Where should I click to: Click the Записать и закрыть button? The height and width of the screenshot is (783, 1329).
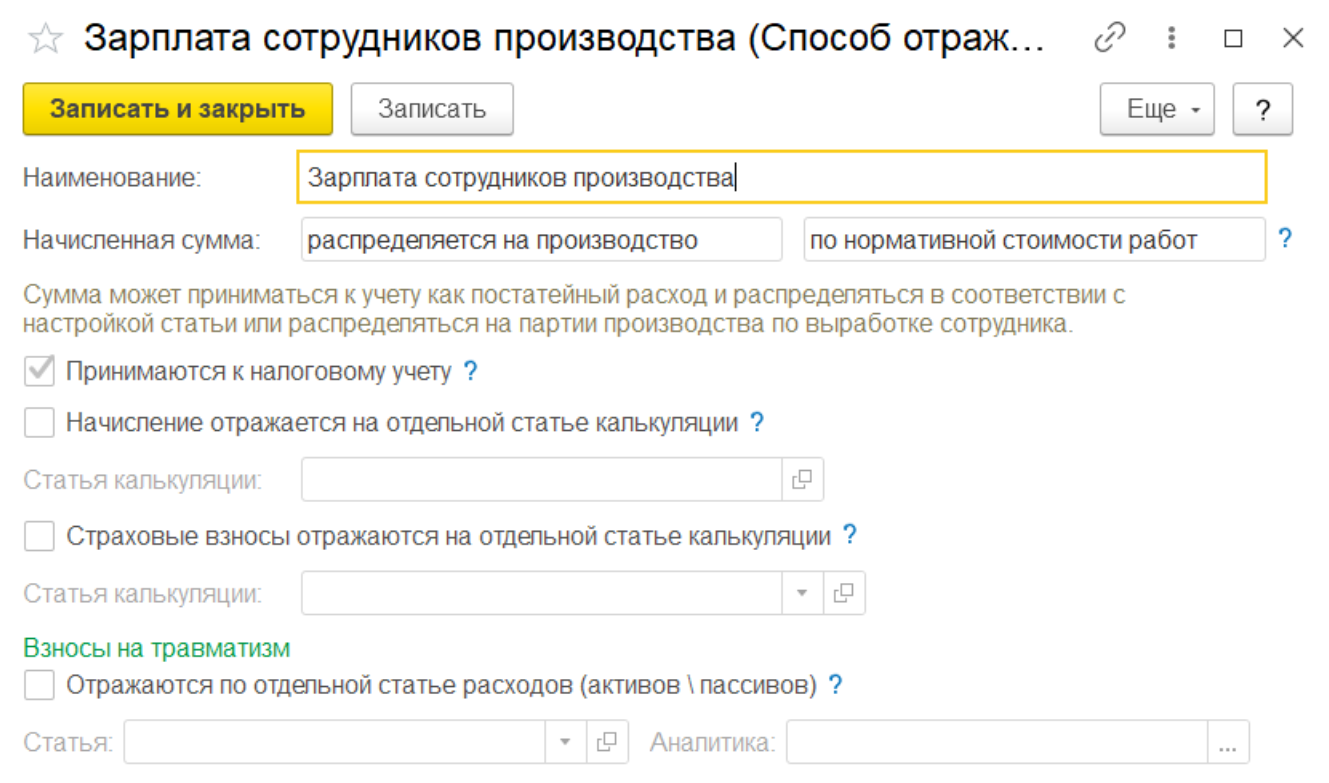177,109
